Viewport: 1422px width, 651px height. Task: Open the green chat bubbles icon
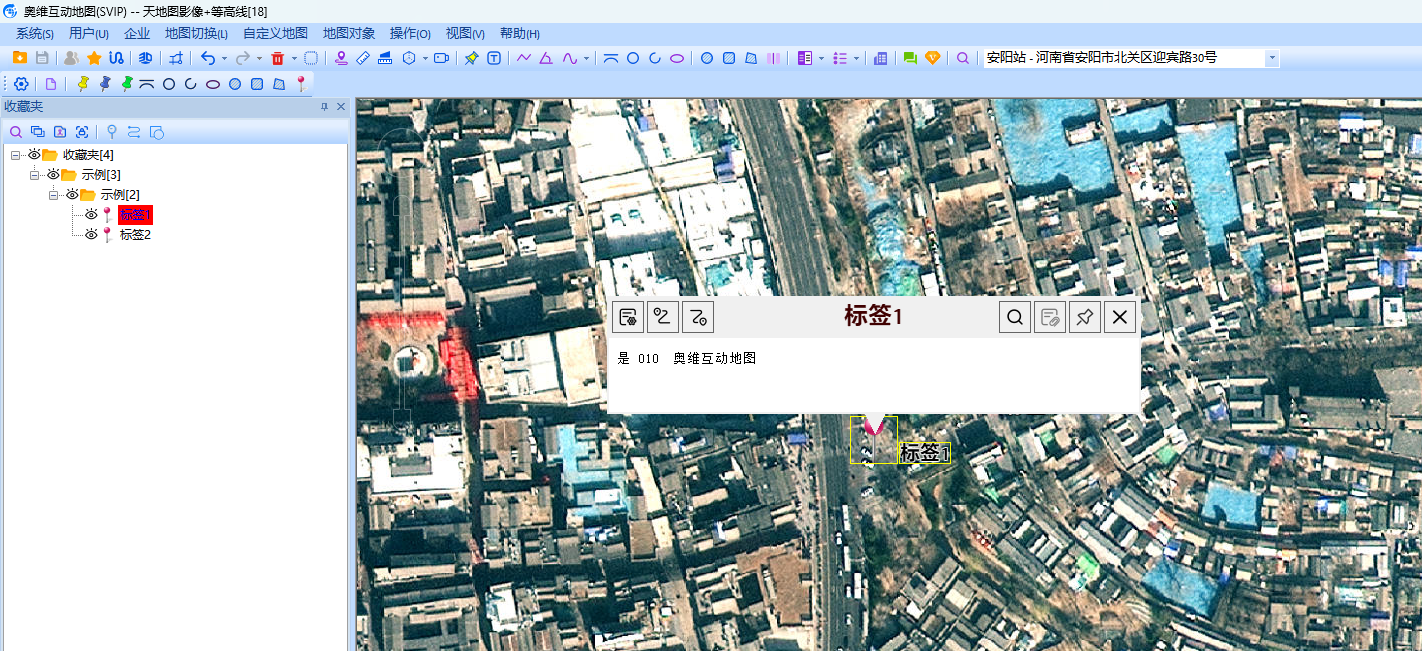click(910, 58)
